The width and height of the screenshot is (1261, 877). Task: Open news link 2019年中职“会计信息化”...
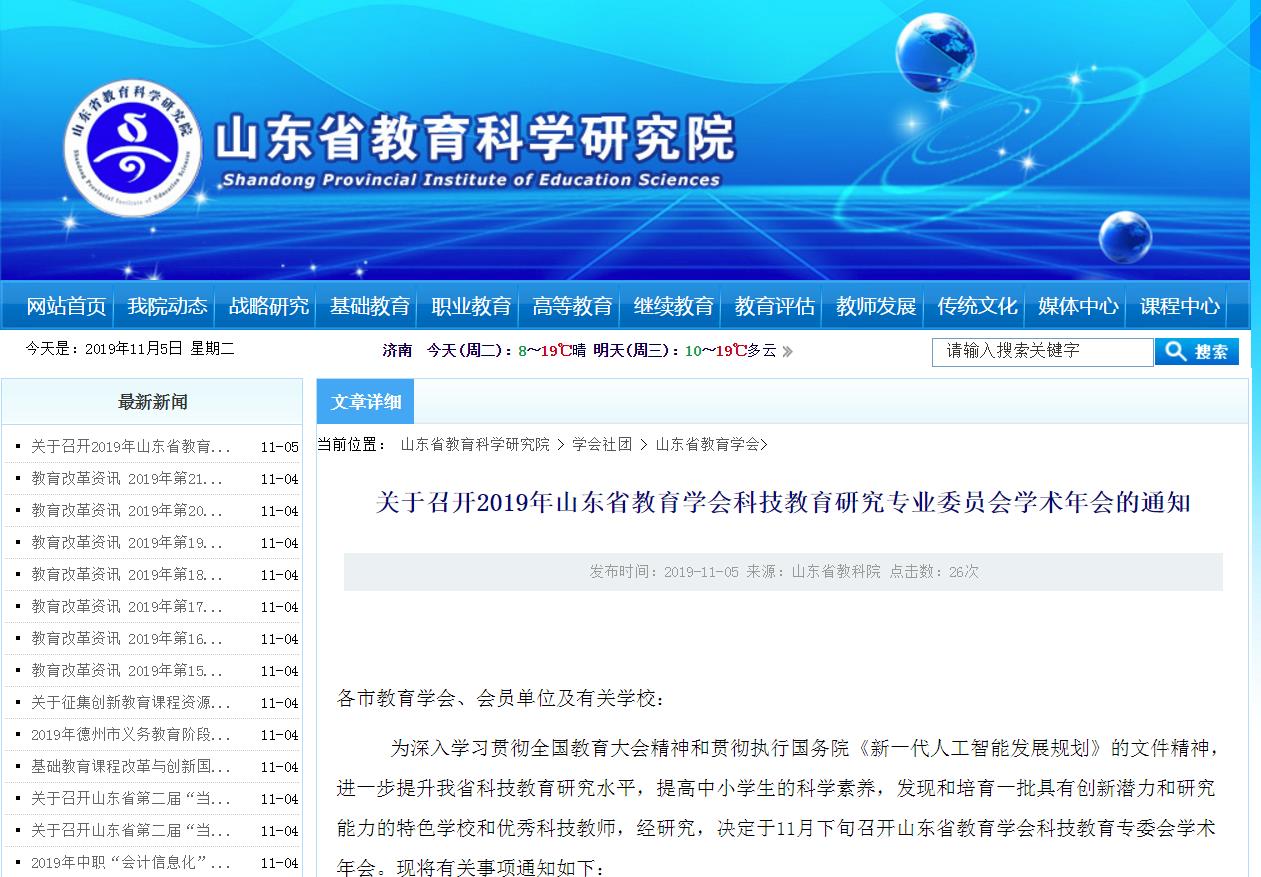(131, 863)
